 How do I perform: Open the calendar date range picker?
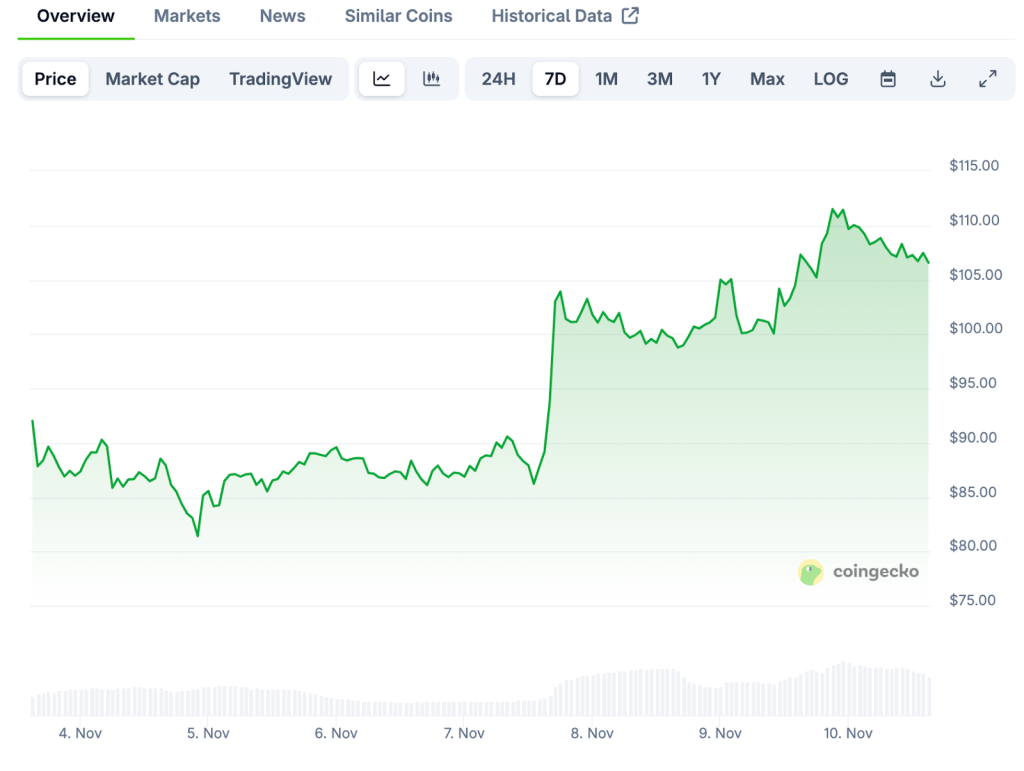point(888,79)
